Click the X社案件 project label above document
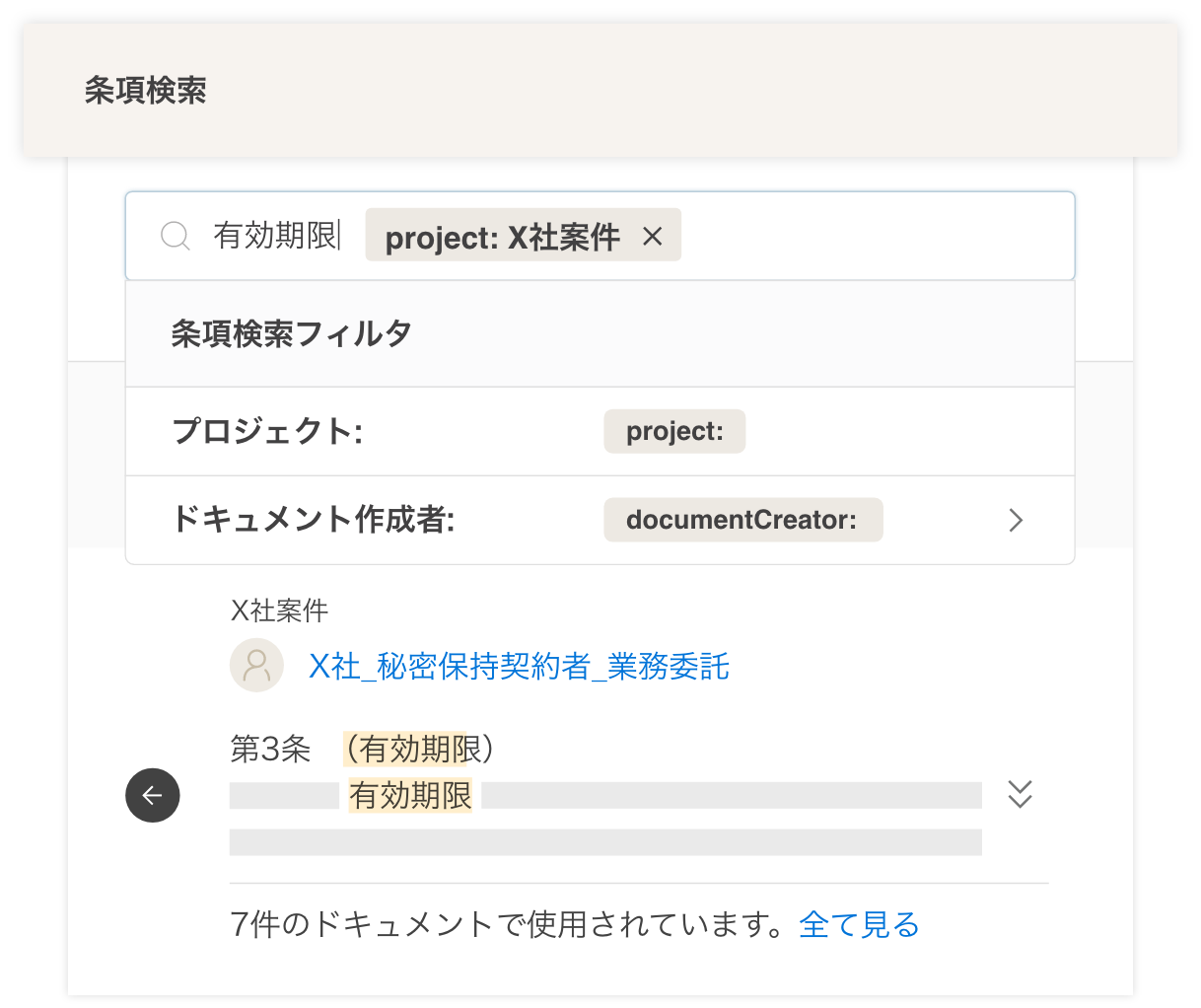The width and height of the screenshot is (1201, 1008). click(x=279, y=611)
